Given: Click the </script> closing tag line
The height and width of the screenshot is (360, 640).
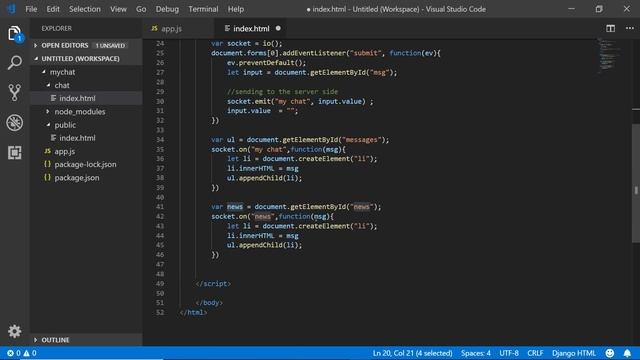Looking at the screenshot, I should point(213,284).
